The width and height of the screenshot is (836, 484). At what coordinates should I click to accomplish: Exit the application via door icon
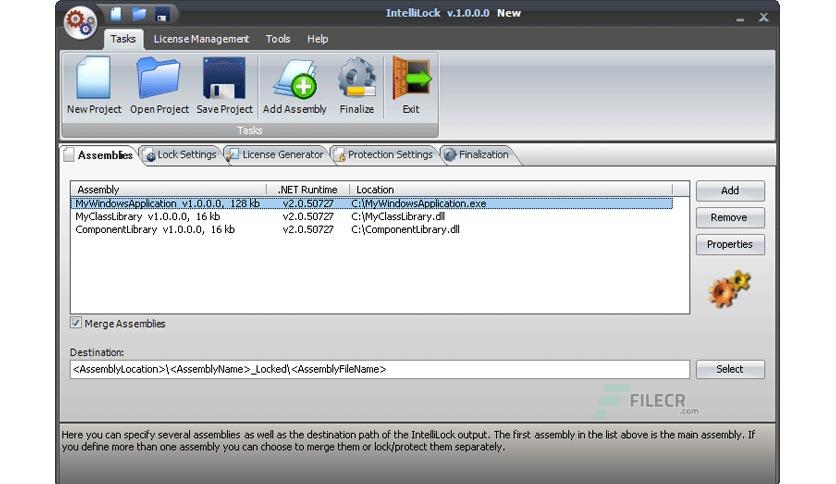click(411, 86)
